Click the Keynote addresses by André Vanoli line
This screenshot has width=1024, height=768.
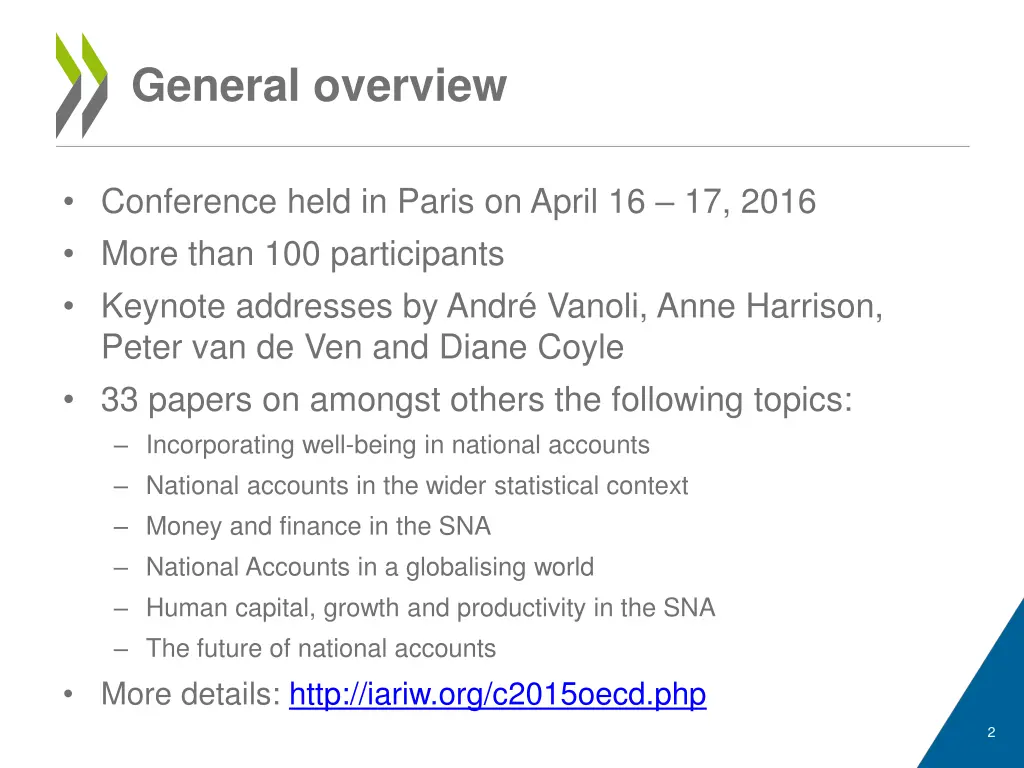point(492,306)
